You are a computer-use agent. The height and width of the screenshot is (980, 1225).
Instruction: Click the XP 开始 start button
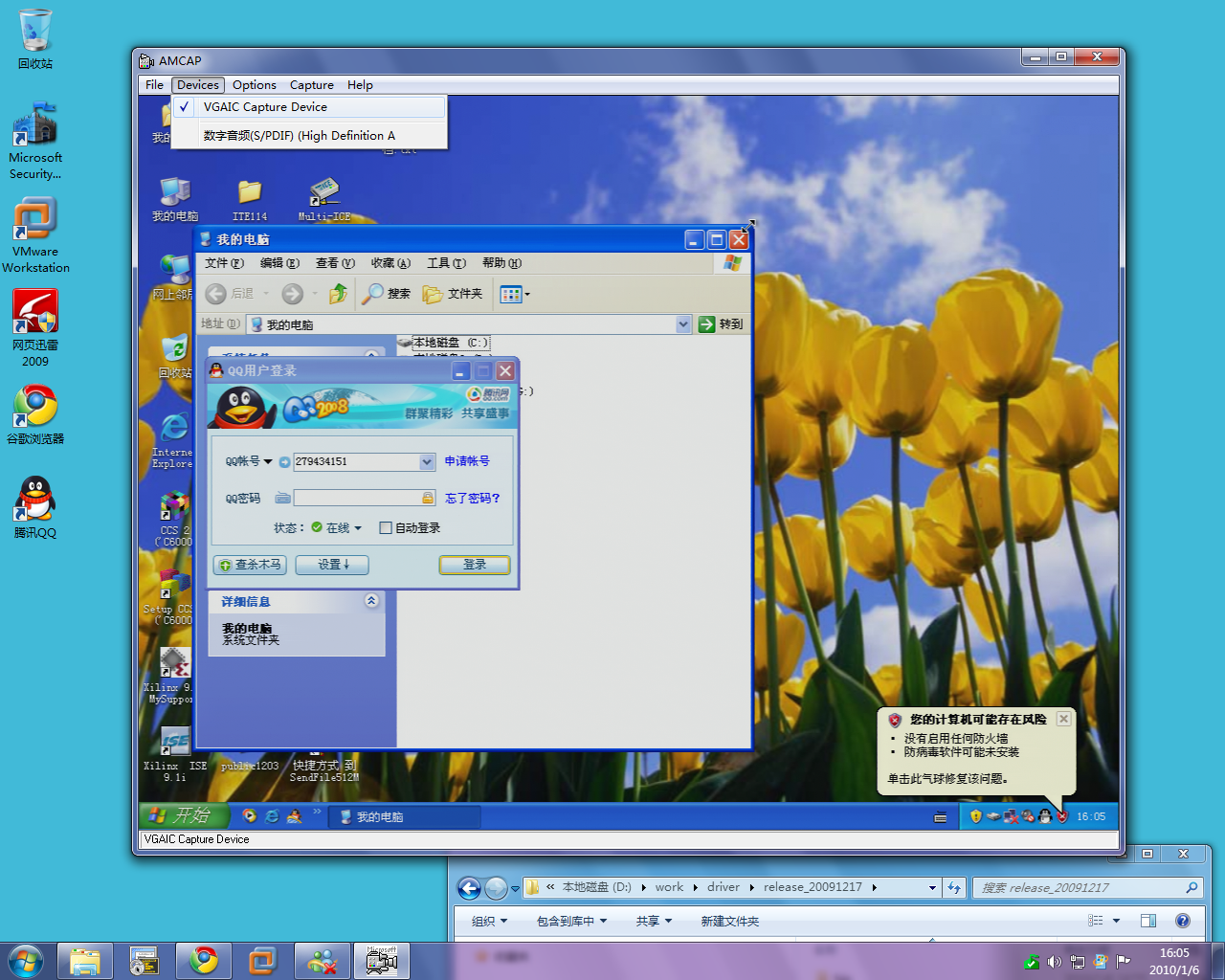185,815
